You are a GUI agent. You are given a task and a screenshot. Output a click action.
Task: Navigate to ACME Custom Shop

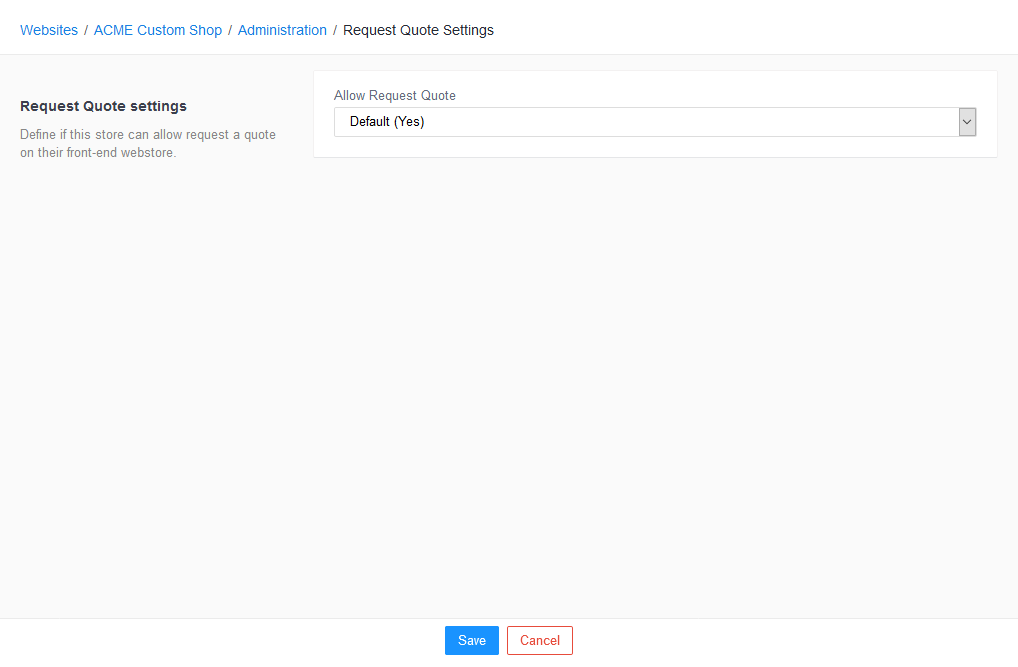157,30
